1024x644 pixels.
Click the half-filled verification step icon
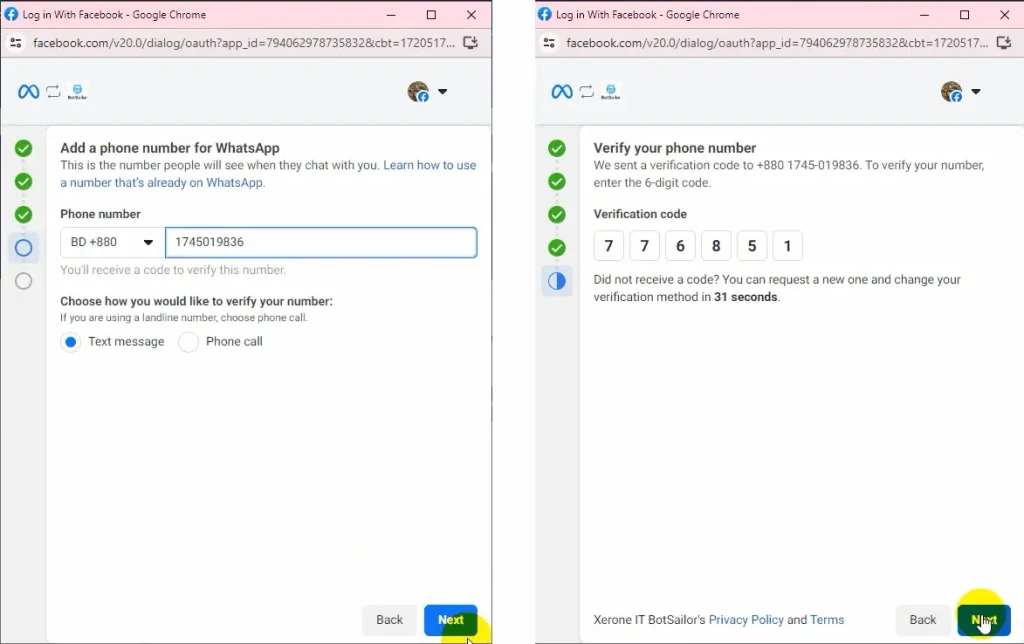557,281
